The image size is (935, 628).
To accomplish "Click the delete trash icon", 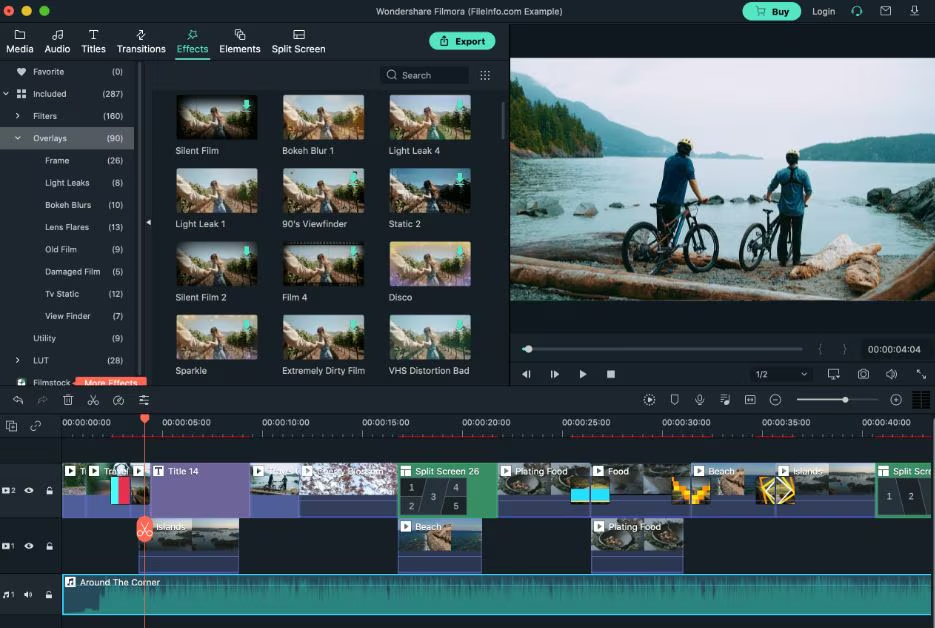I will [x=68, y=400].
